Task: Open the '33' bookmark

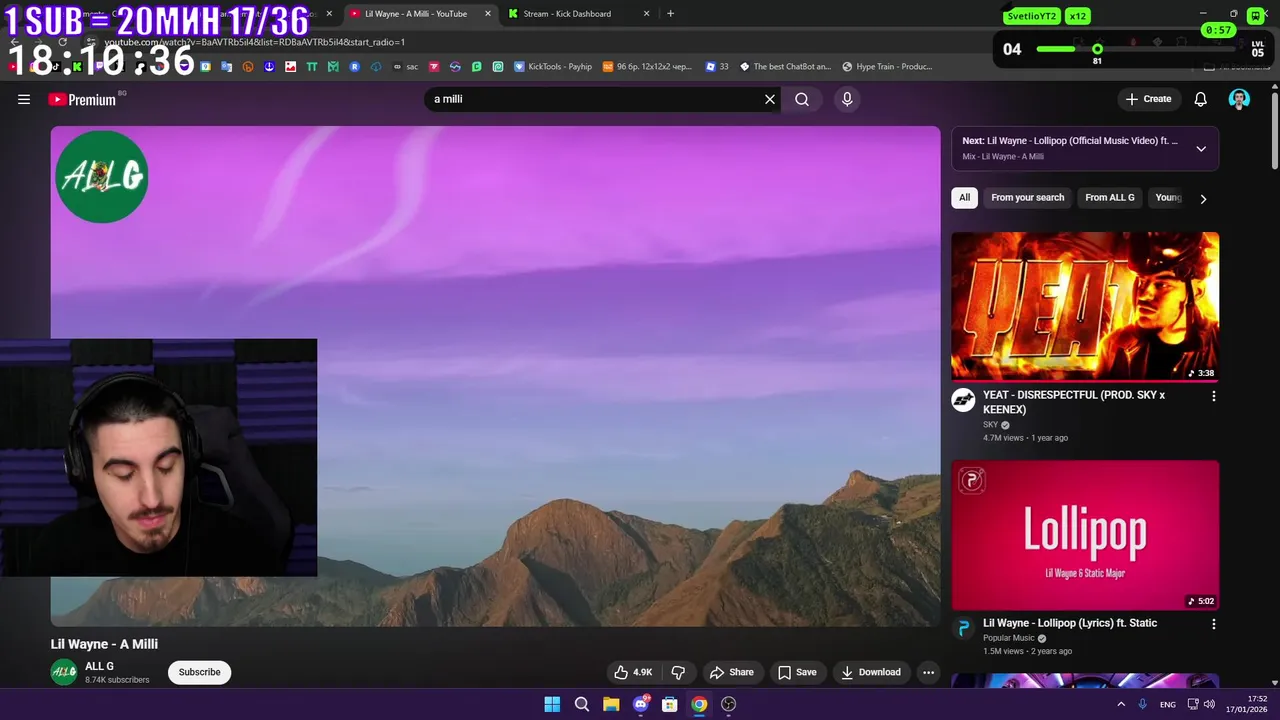Action: point(717,67)
